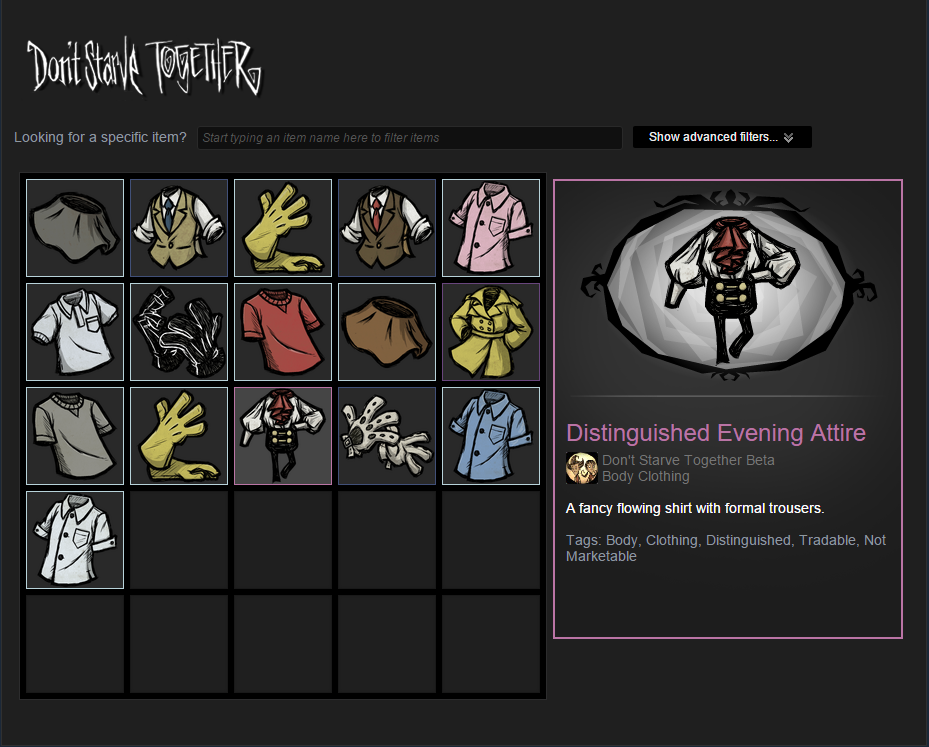This screenshot has height=747, width=929.
Task: Select the blue tie tan vest item
Action: click(179, 228)
